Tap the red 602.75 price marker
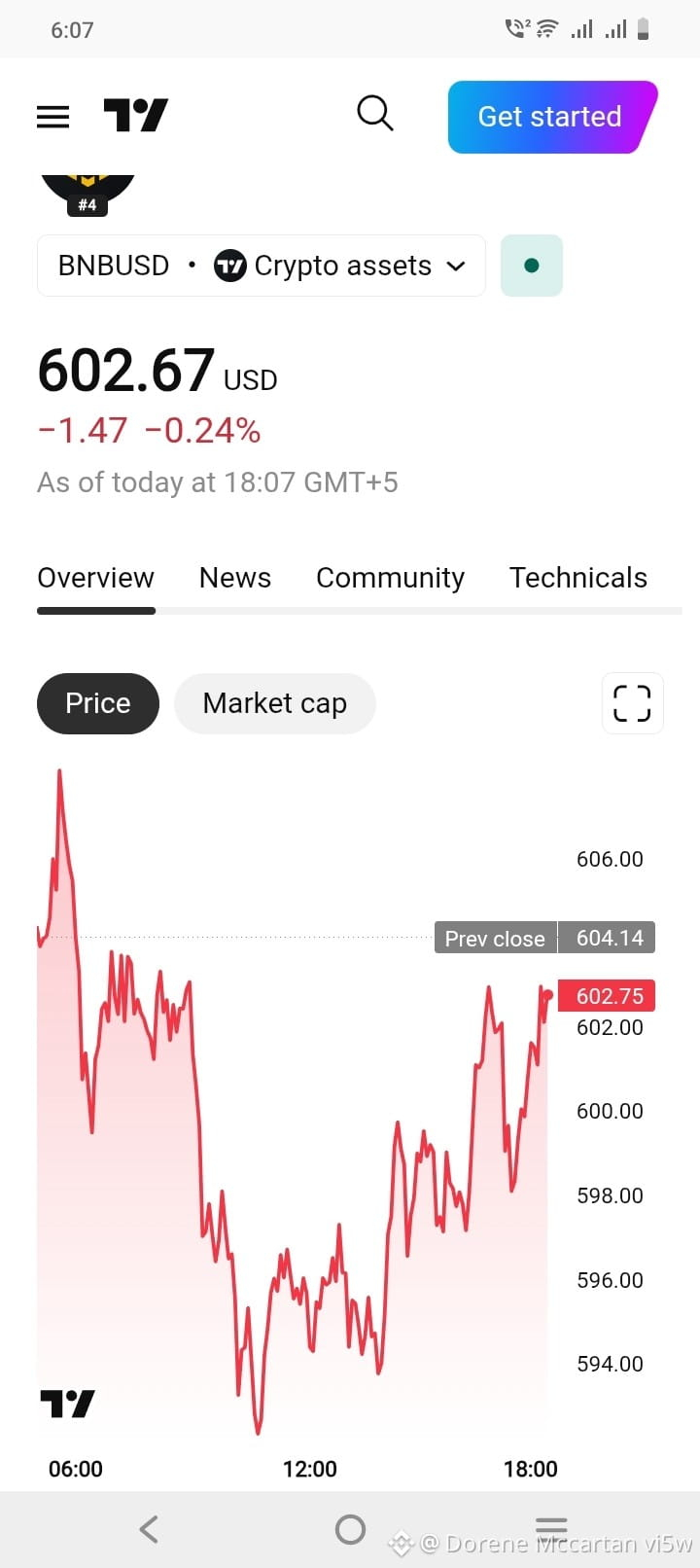This screenshot has height=1568, width=700. click(608, 996)
